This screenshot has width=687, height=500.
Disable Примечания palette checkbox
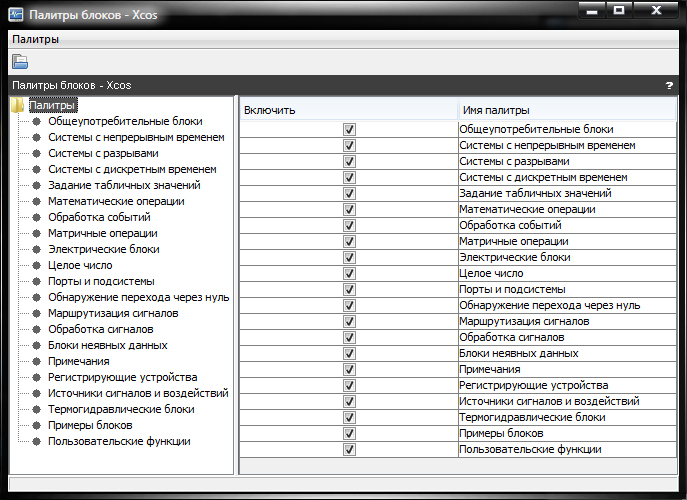point(349,369)
